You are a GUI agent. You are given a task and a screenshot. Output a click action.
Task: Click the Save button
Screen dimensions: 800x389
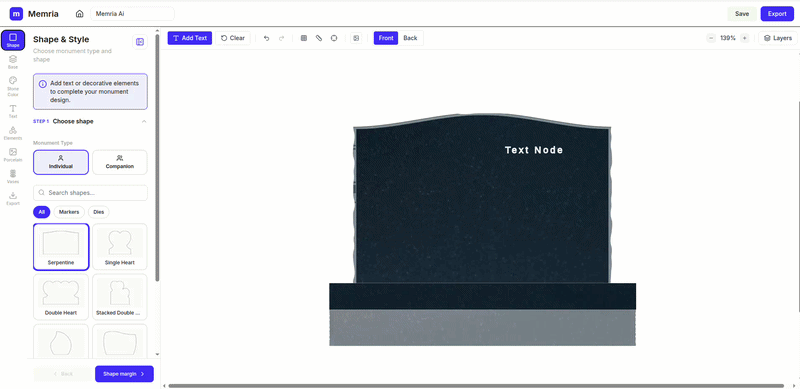point(742,14)
